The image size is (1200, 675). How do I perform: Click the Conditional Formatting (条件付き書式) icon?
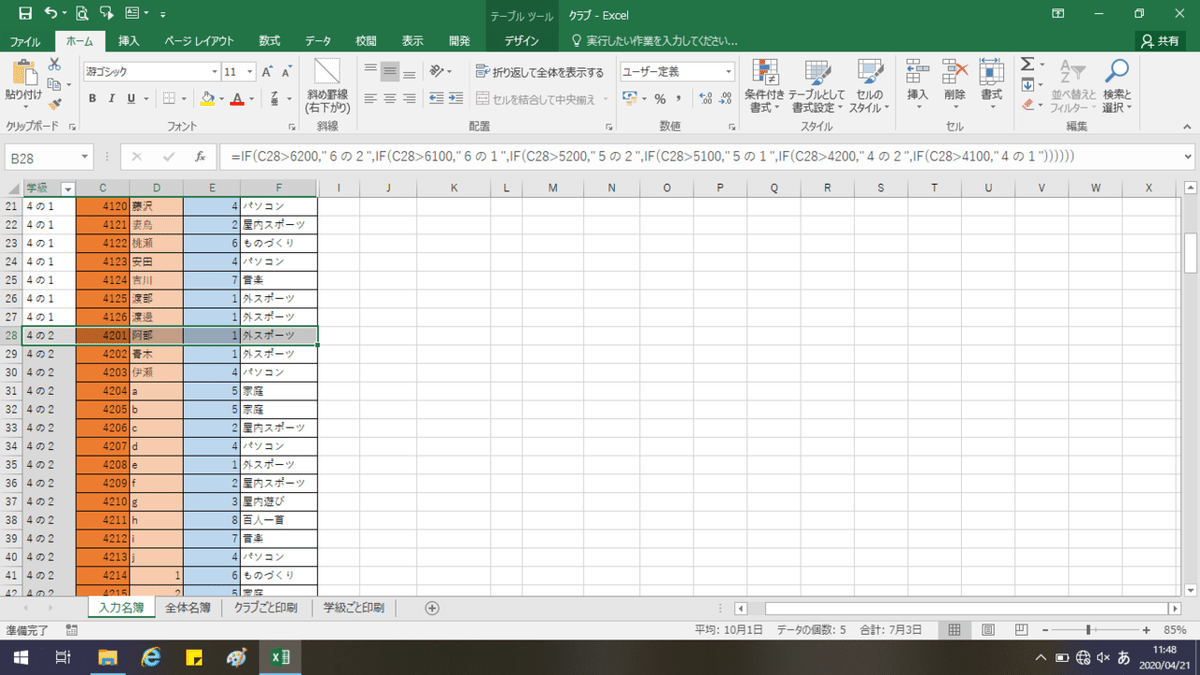tap(766, 72)
